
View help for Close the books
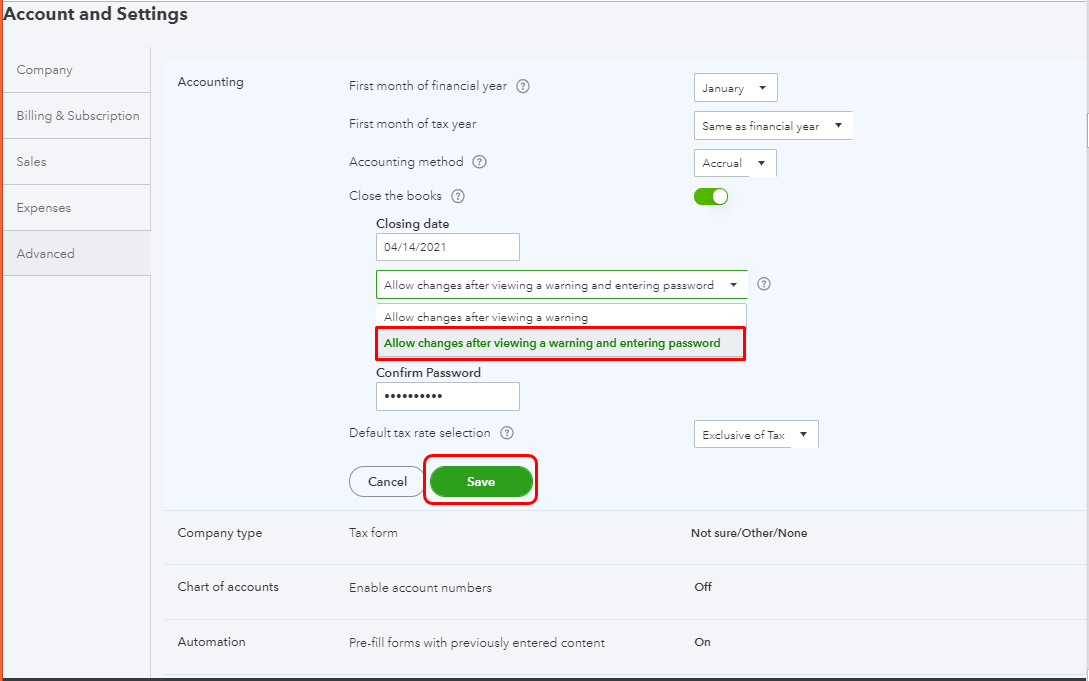[x=457, y=196]
